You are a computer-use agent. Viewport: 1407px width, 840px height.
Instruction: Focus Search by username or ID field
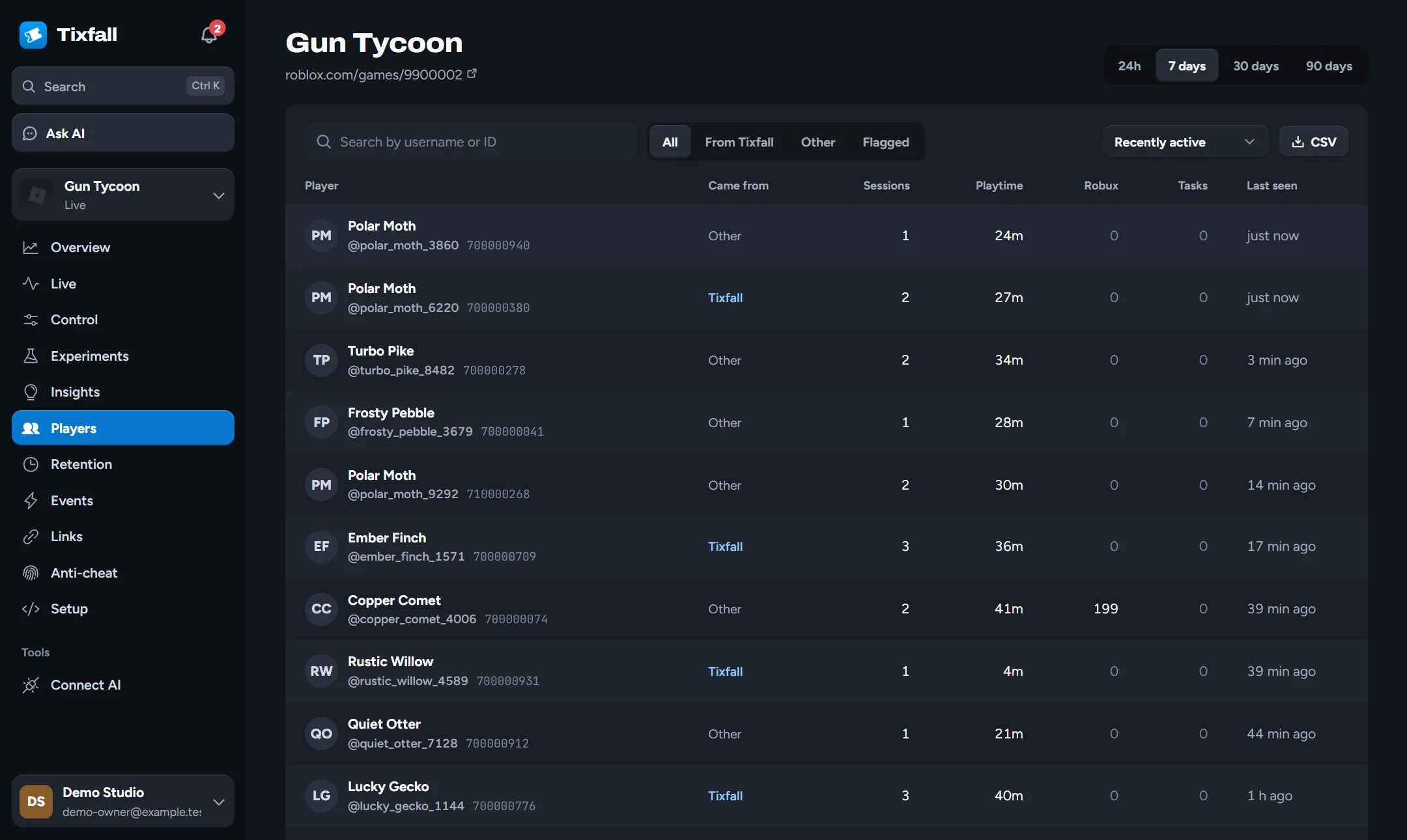471,142
